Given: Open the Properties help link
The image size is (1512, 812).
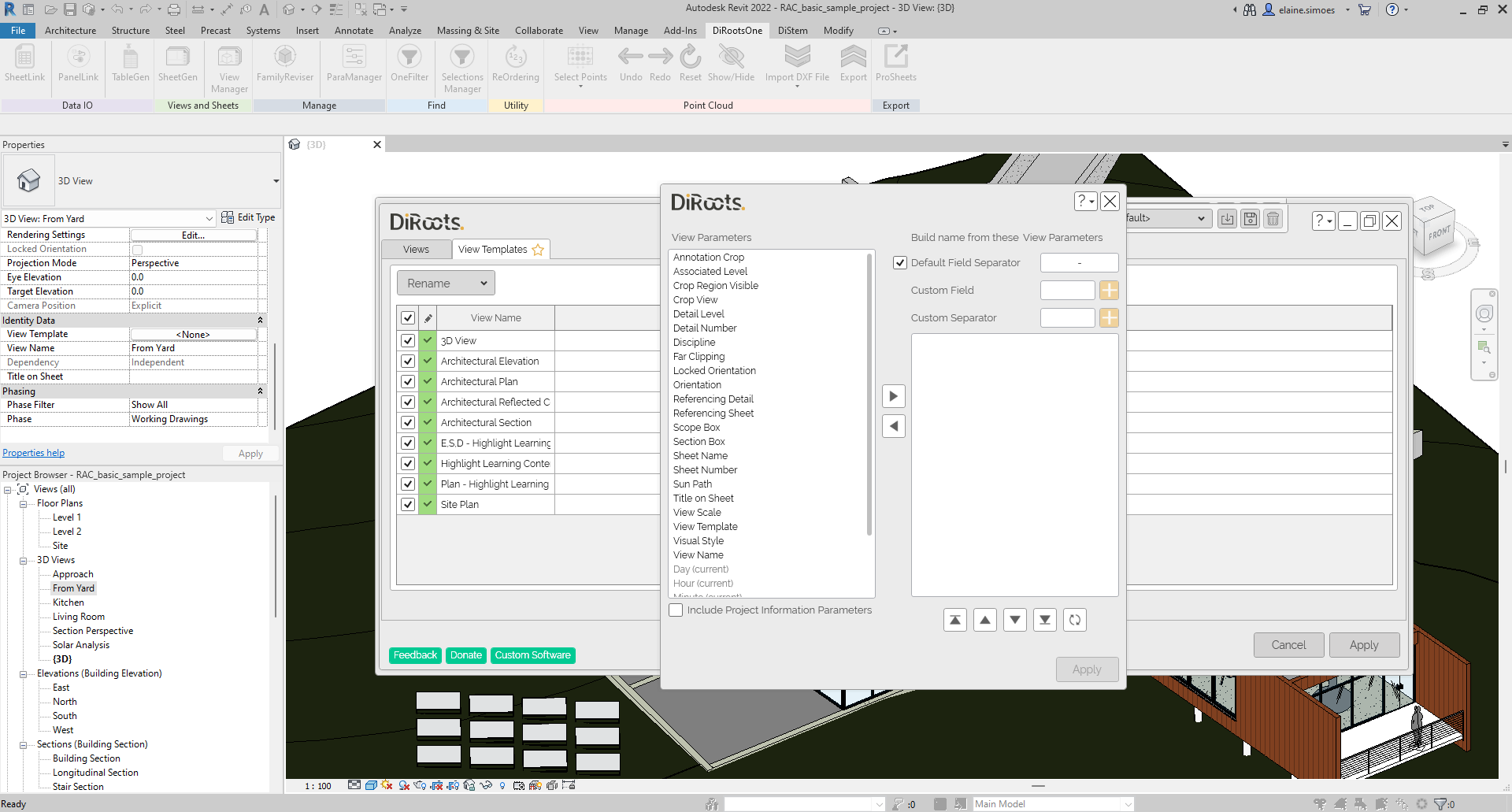Looking at the screenshot, I should click(x=33, y=453).
